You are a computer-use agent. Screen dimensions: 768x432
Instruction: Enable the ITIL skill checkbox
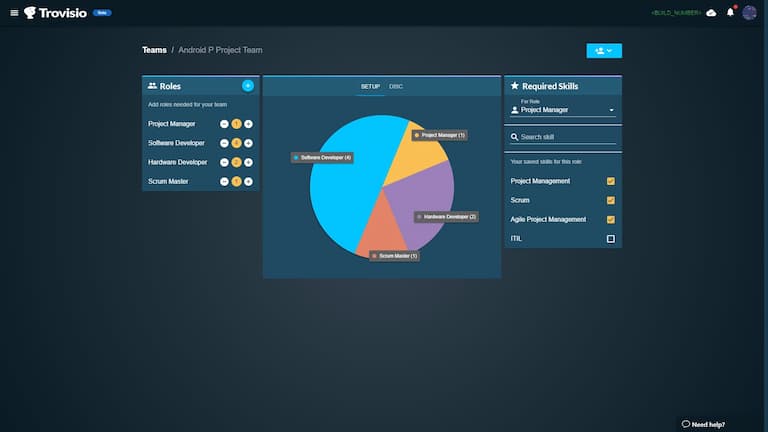611,239
